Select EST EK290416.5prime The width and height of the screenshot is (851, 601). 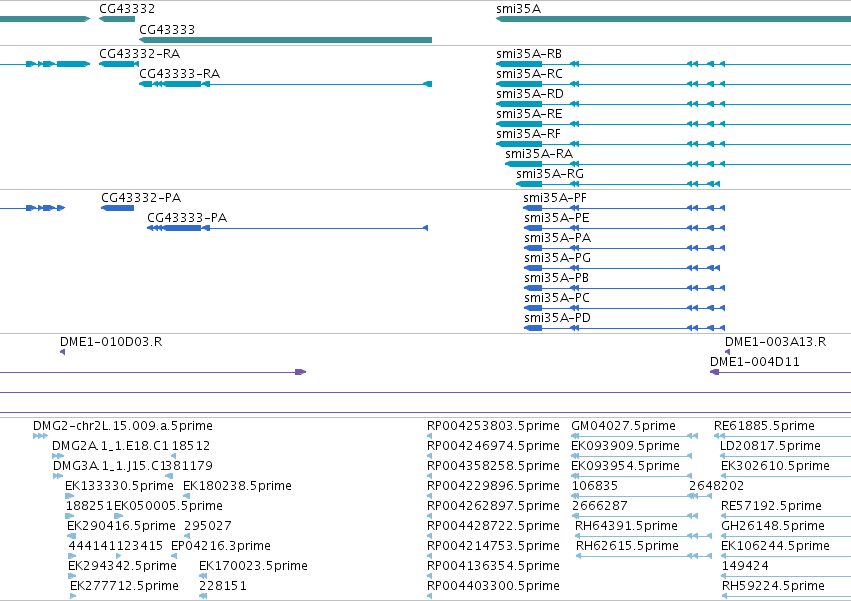(x=121, y=526)
